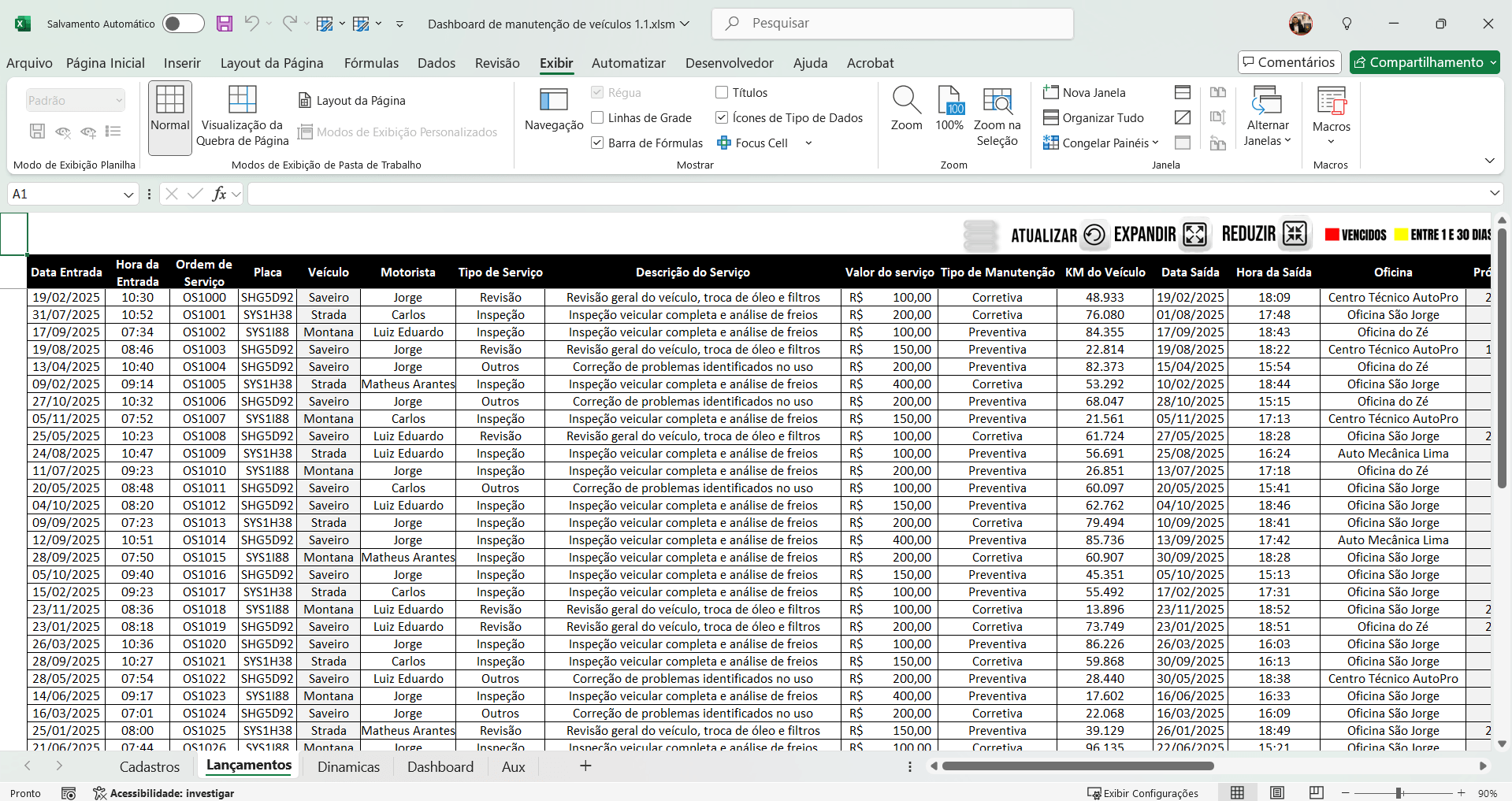Open the Zoom dialog magnifier icon
1512x801 pixels.
click(x=906, y=101)
